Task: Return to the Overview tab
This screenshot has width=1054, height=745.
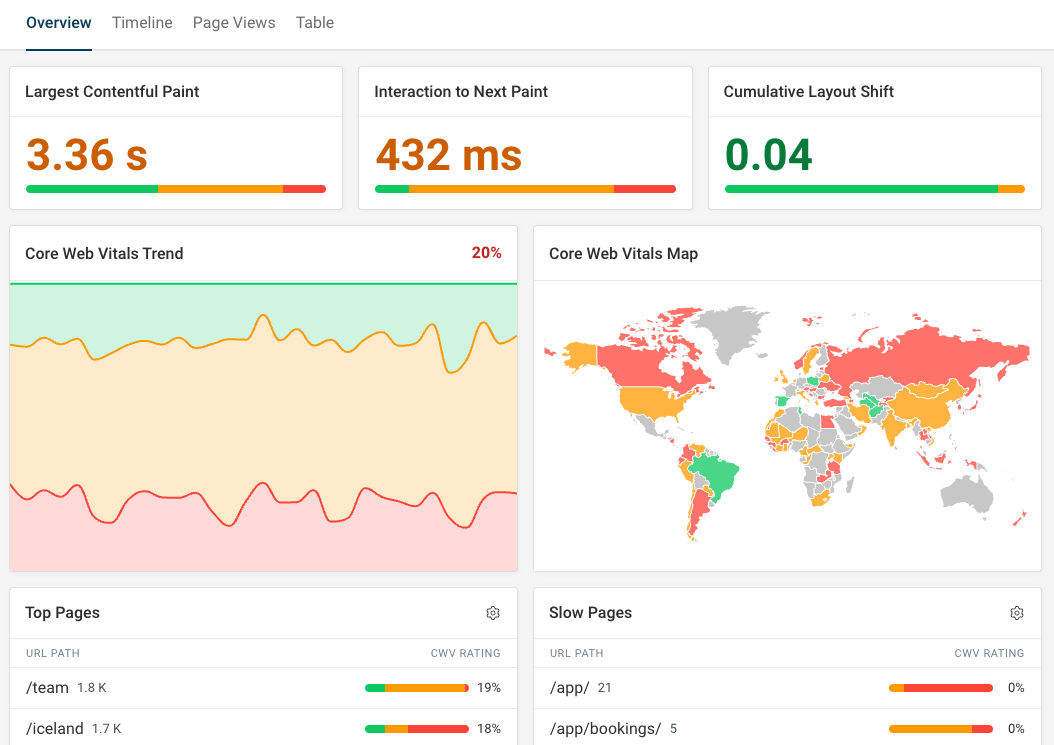Action: click(x=58, y=22)
